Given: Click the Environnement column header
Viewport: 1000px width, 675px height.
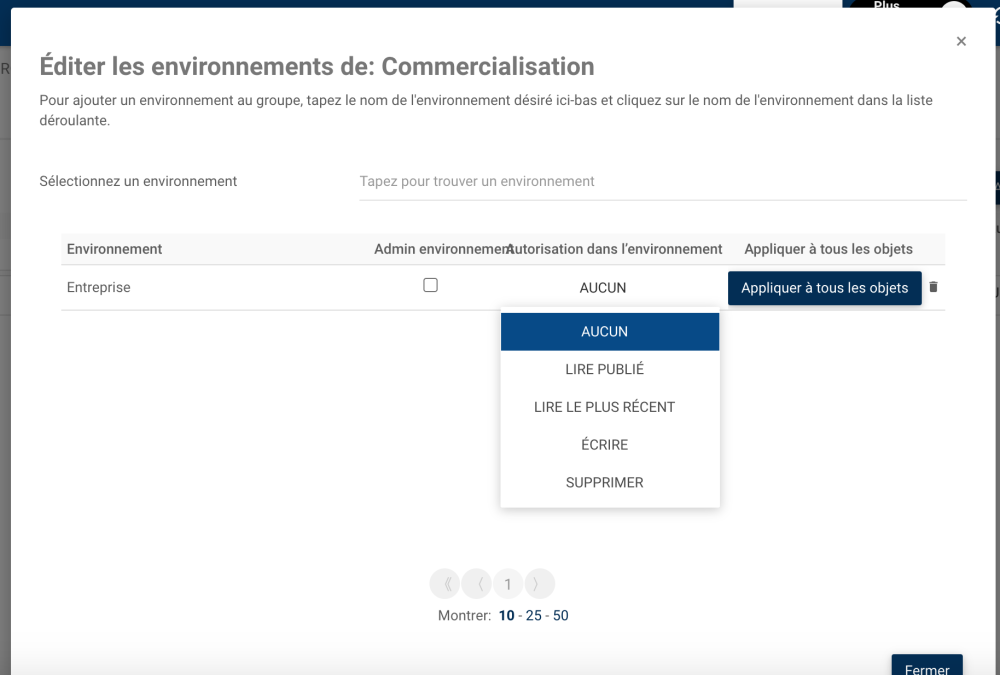Looking at the screenshot, I should click(114, 249).
